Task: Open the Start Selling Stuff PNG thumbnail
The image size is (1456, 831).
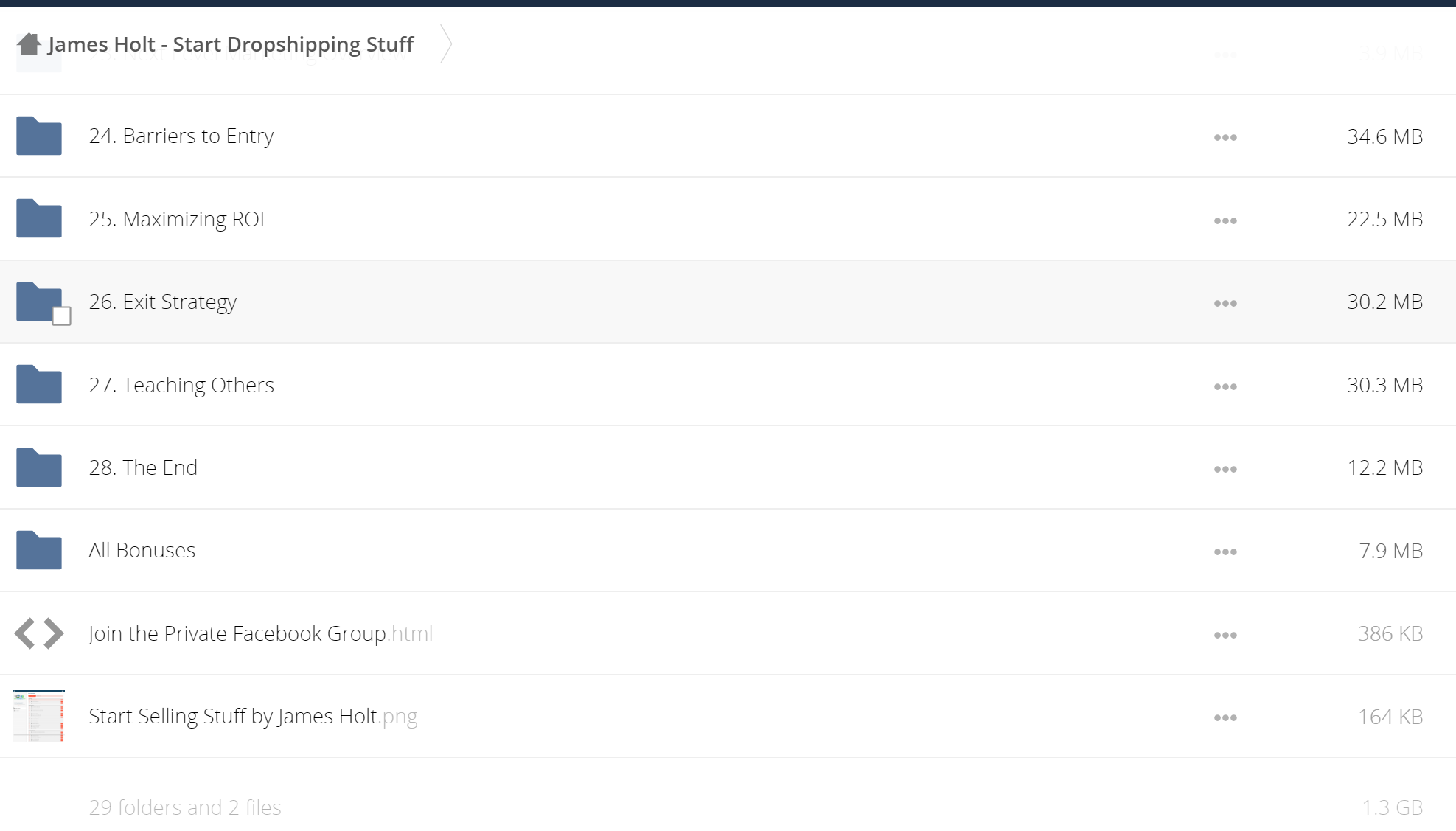Action: [39, 716]
